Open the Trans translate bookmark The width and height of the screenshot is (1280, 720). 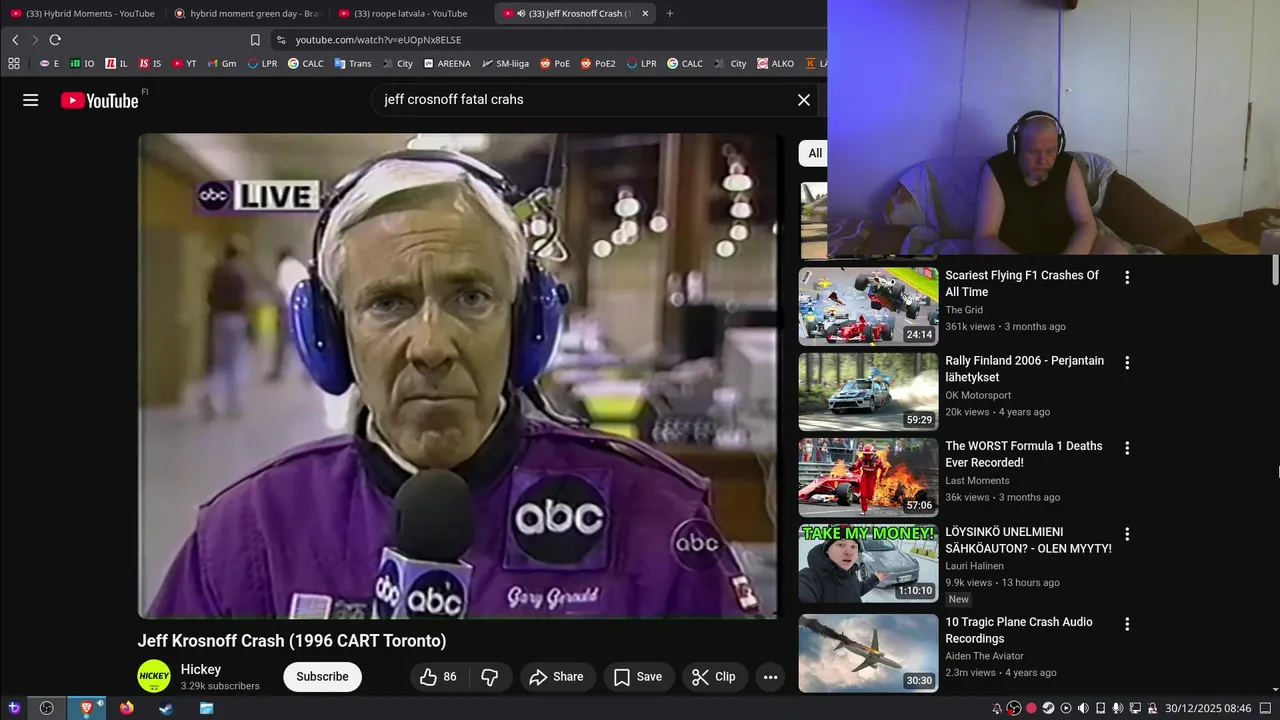coord(353,63)
